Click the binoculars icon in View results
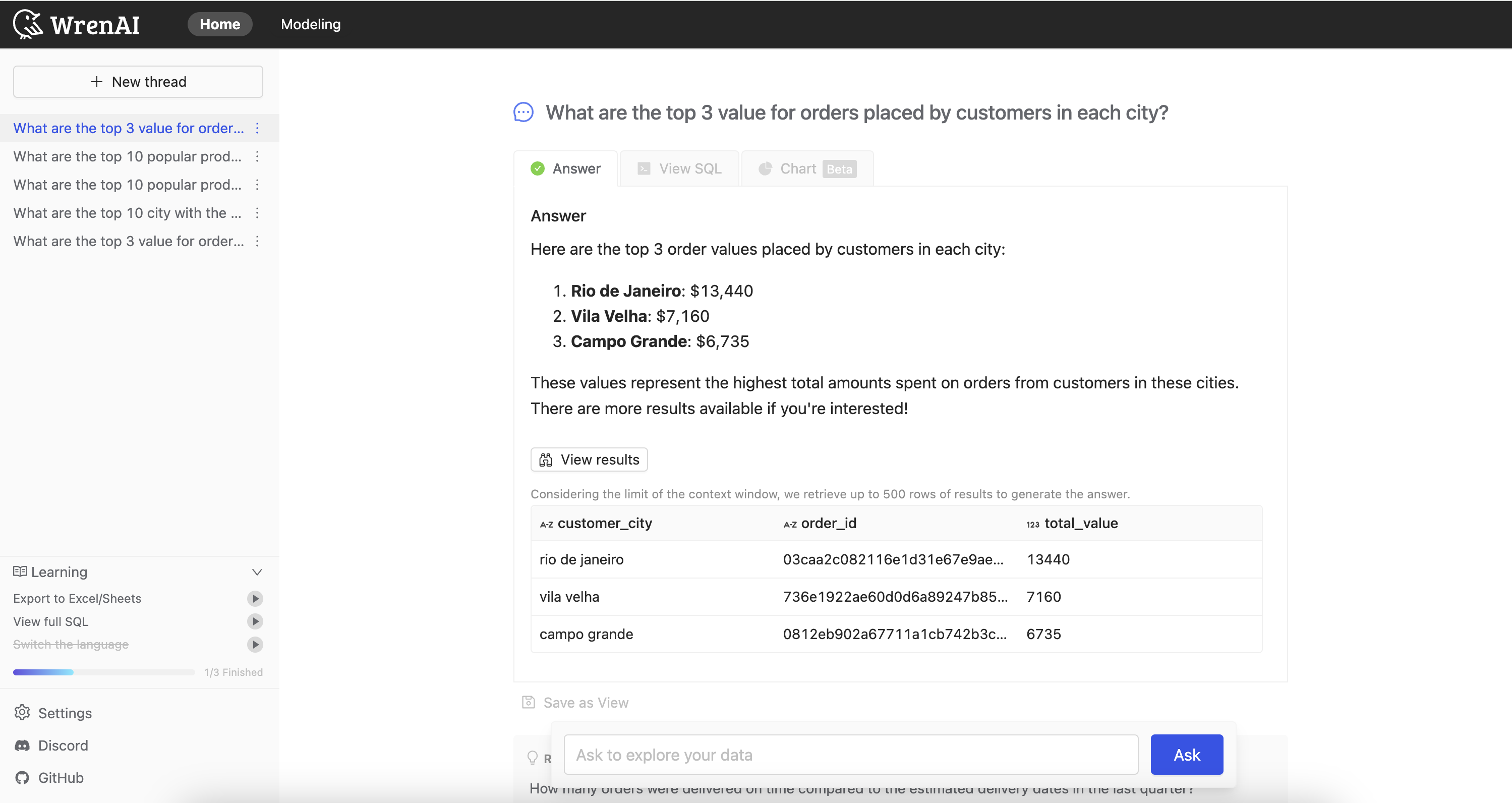1512x803 pixels. (546, 460)
